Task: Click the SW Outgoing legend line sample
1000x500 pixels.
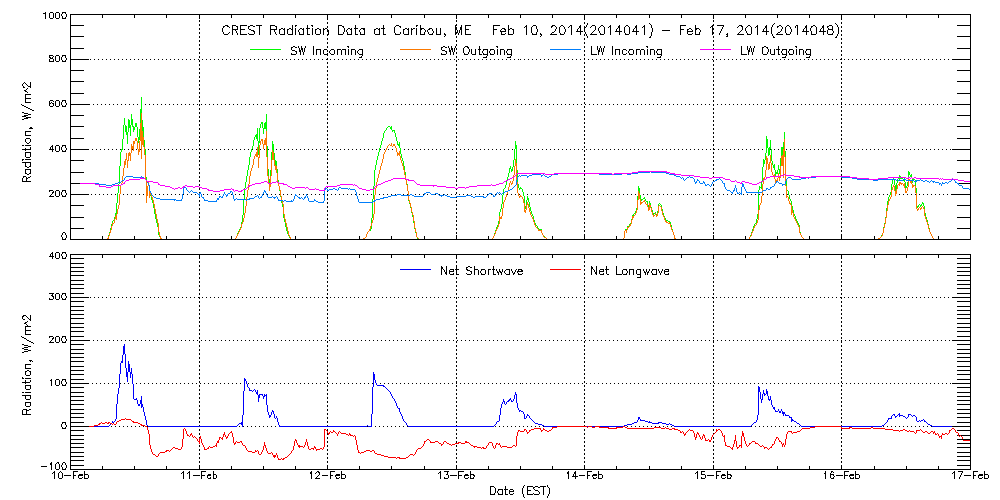Action: (418, 48)
